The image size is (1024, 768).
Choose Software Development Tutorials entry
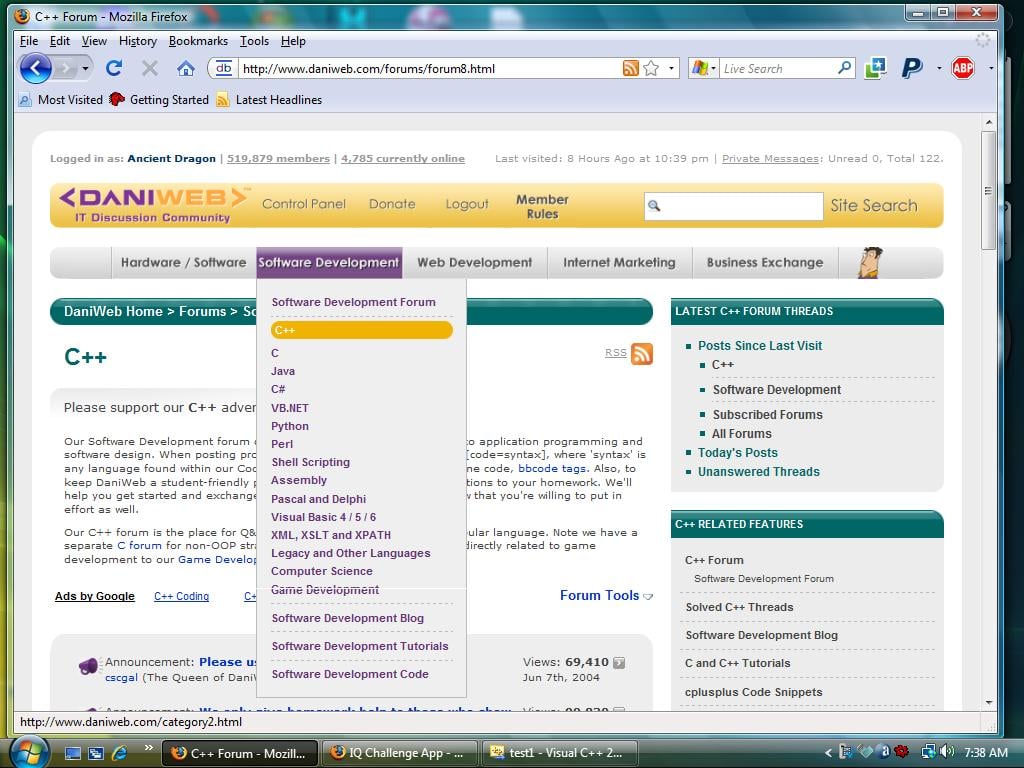[360, 646]
